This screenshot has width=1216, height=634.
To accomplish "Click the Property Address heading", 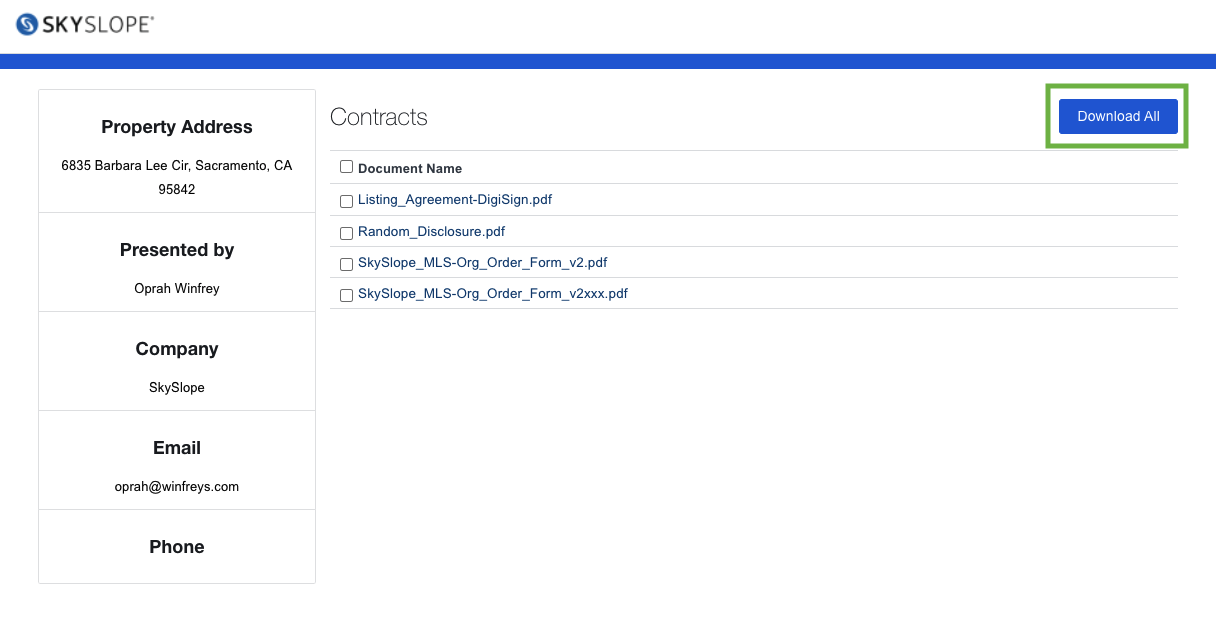I will tap(177, 127).
